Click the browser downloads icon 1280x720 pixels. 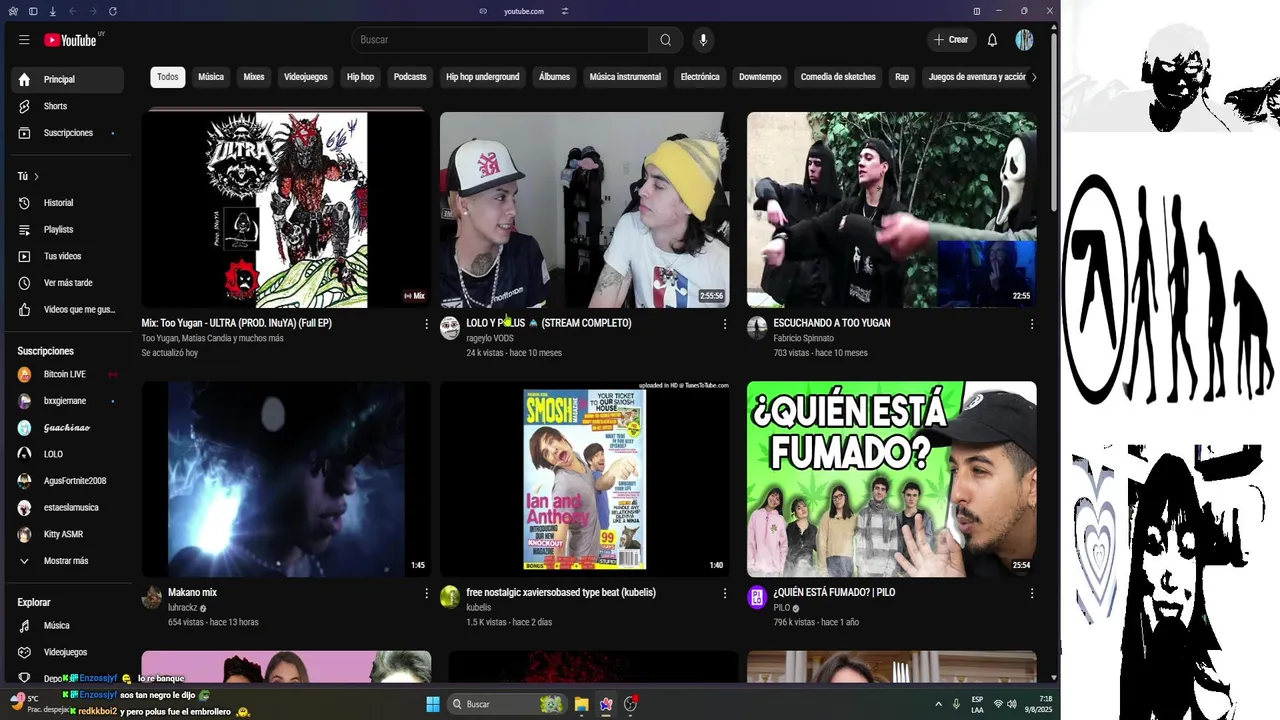click(x=52, y=11)
